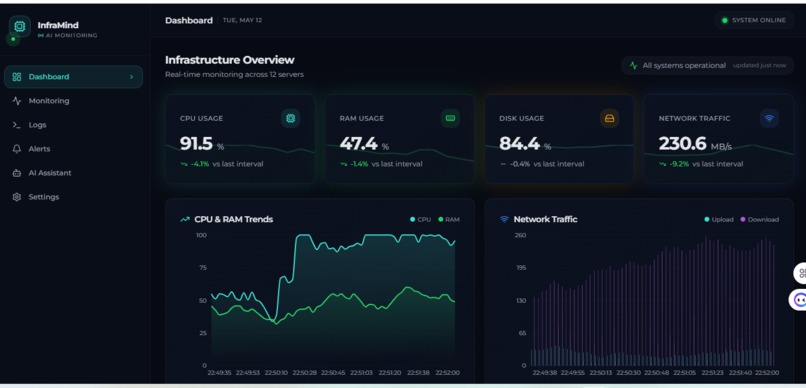Click the floating chat bot face icon at right edge
806x388 pixels.
(x=799, y=300)
